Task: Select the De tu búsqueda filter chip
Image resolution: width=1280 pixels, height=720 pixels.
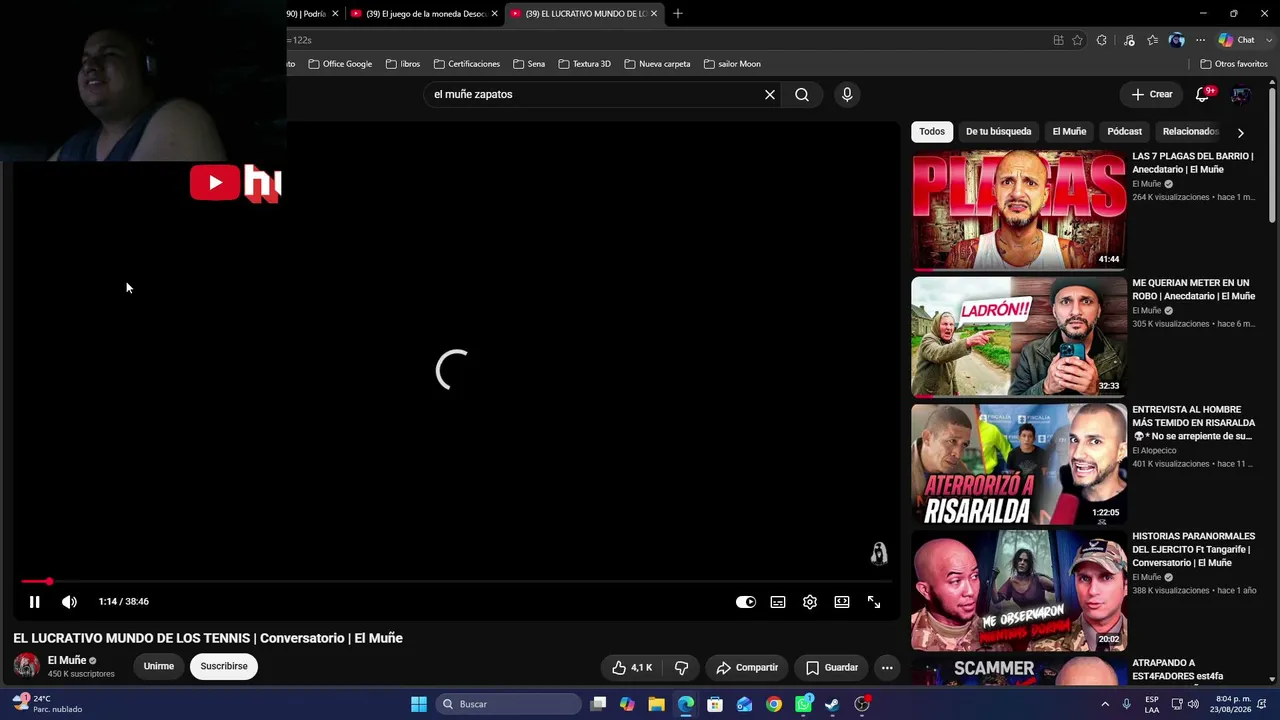Action: click(x=998, y=132)
